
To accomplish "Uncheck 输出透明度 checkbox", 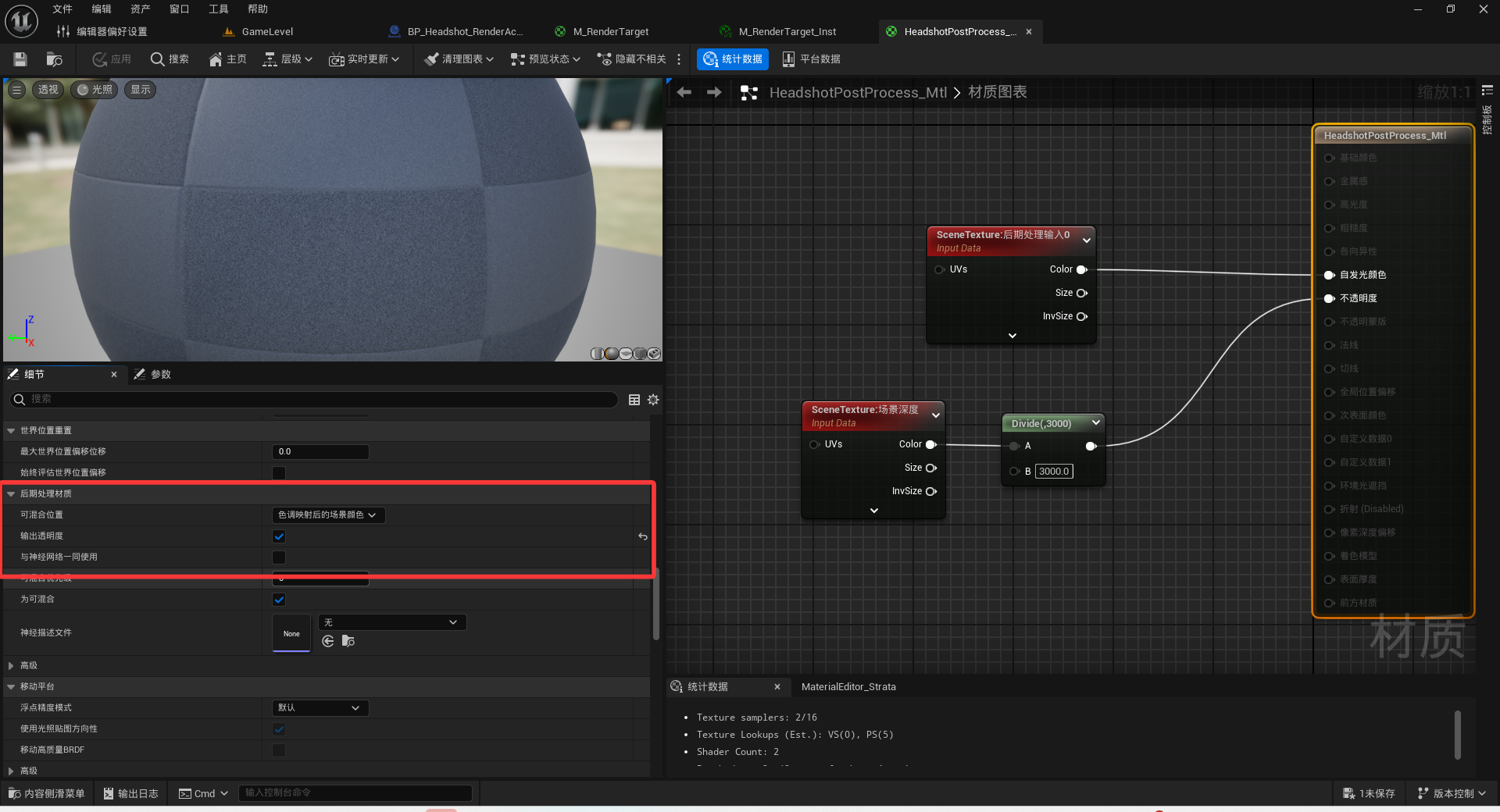I will pyautogui.click(x=279, y=536).
